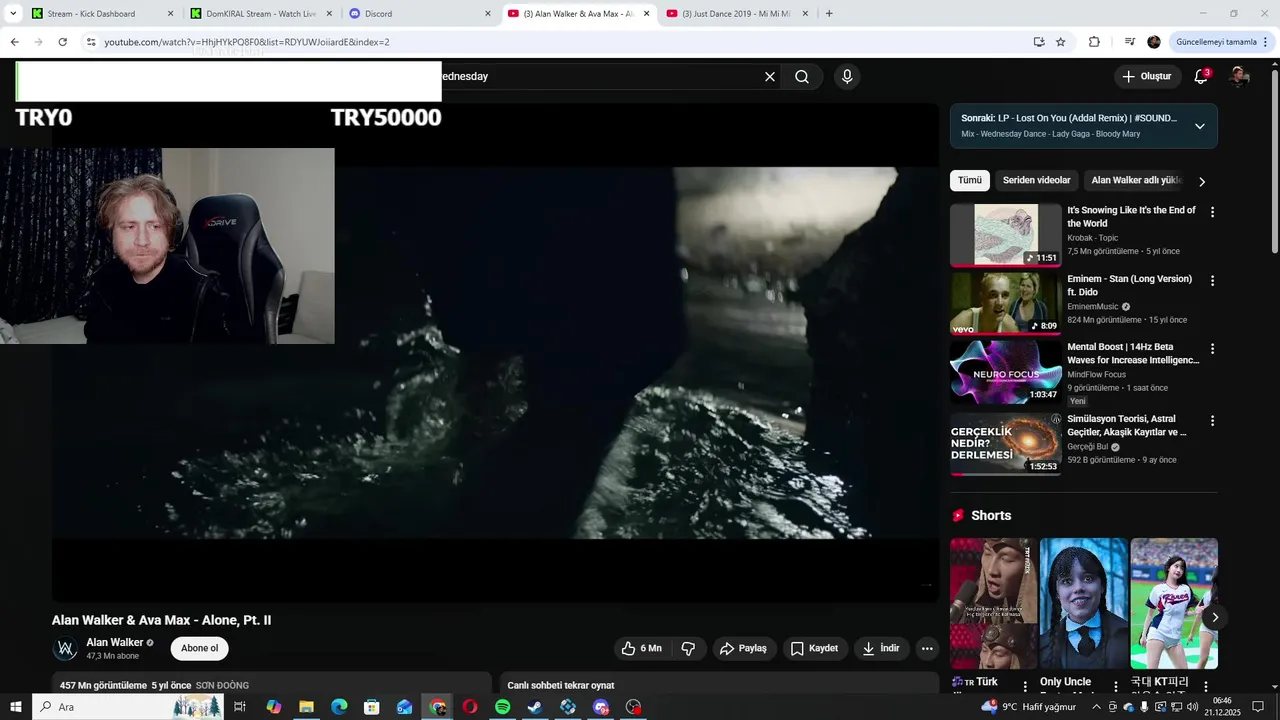Image resolution: width=1280 pixels, height=720 pixels.
Task: Open Opera browser from the taskbar
Action: pyautogui.click(x=470, y=707)
